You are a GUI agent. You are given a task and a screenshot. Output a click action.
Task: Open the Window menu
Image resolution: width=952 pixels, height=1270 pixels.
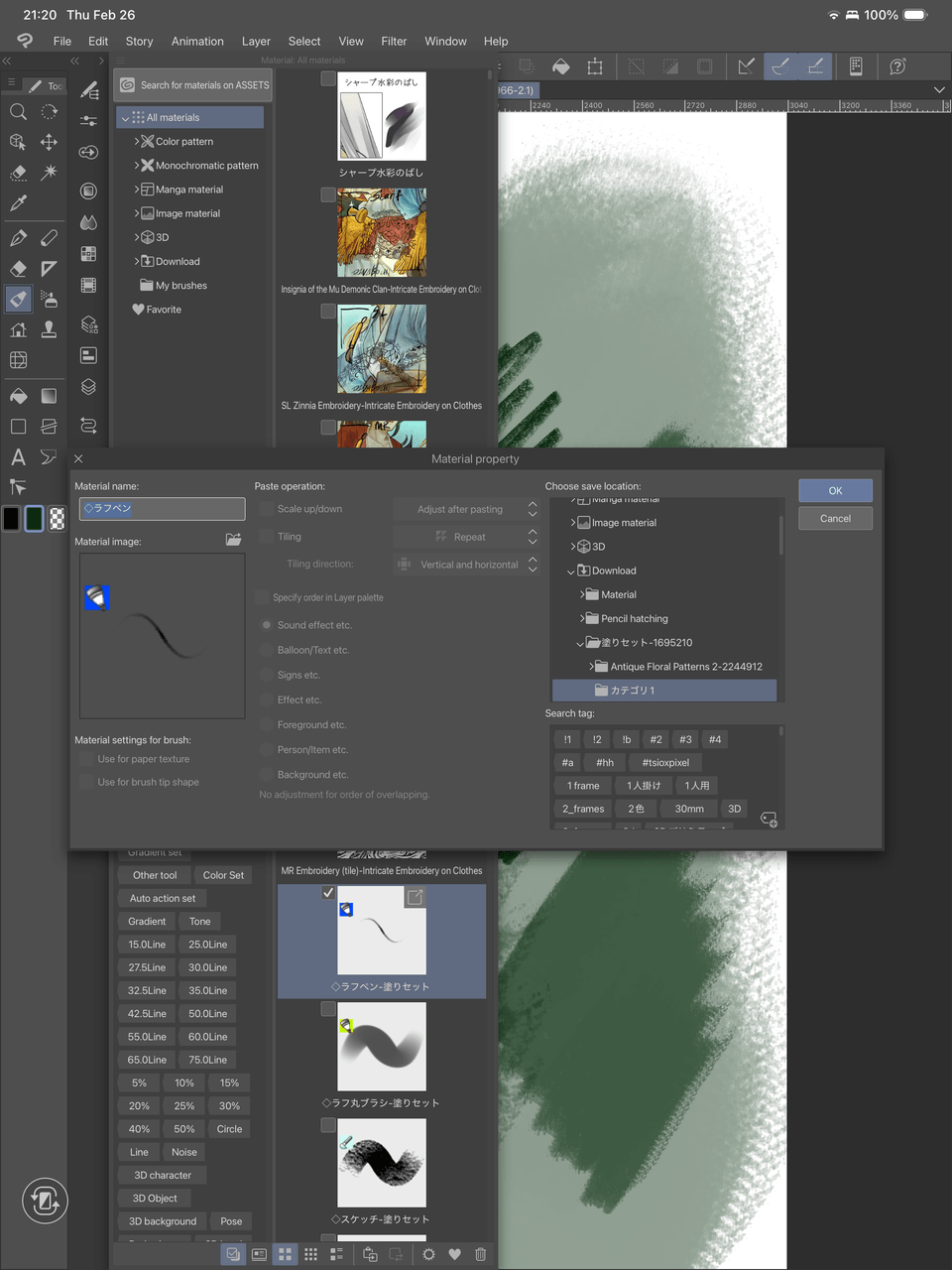point(445,41)
